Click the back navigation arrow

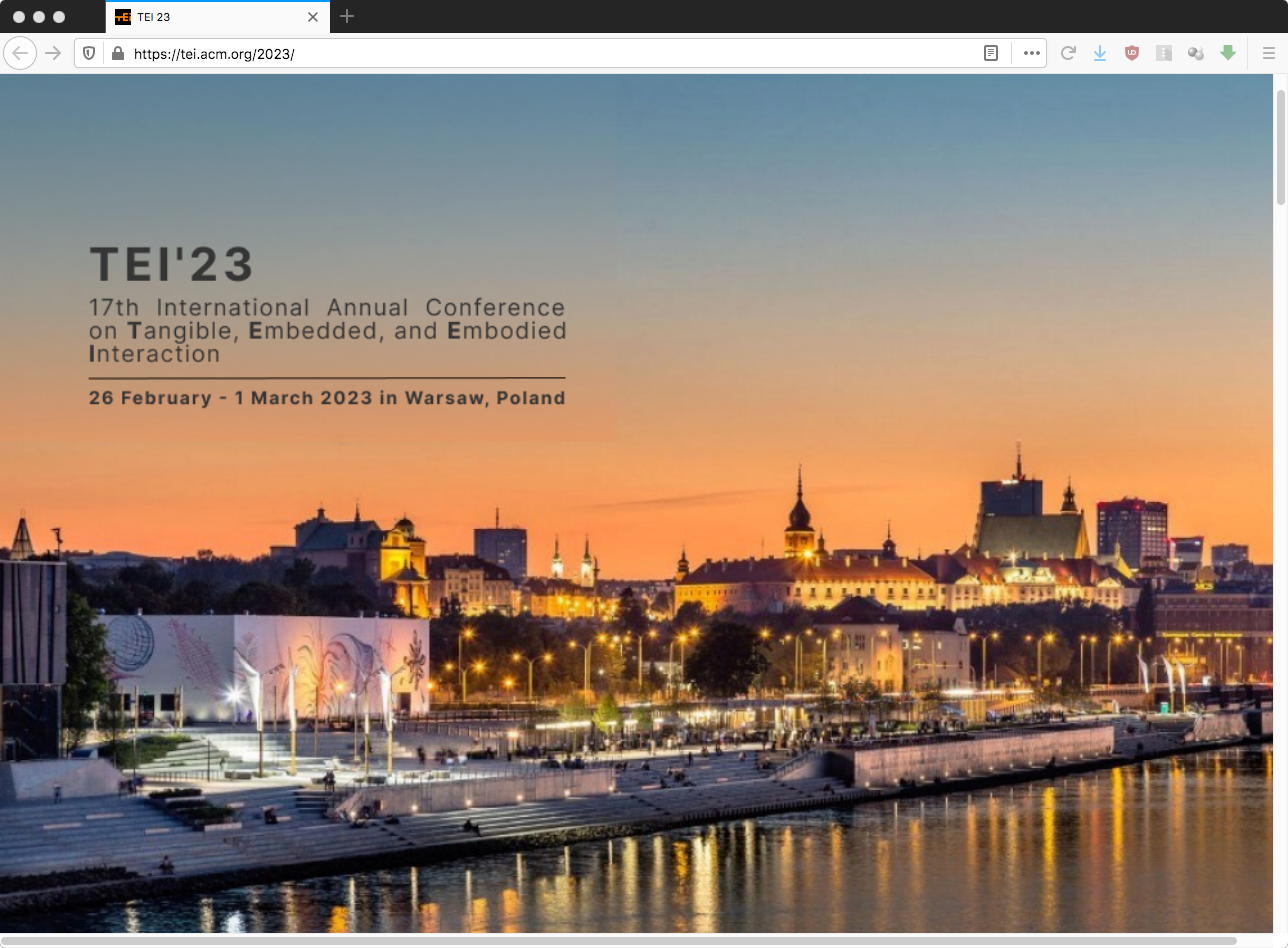(20, 53)
